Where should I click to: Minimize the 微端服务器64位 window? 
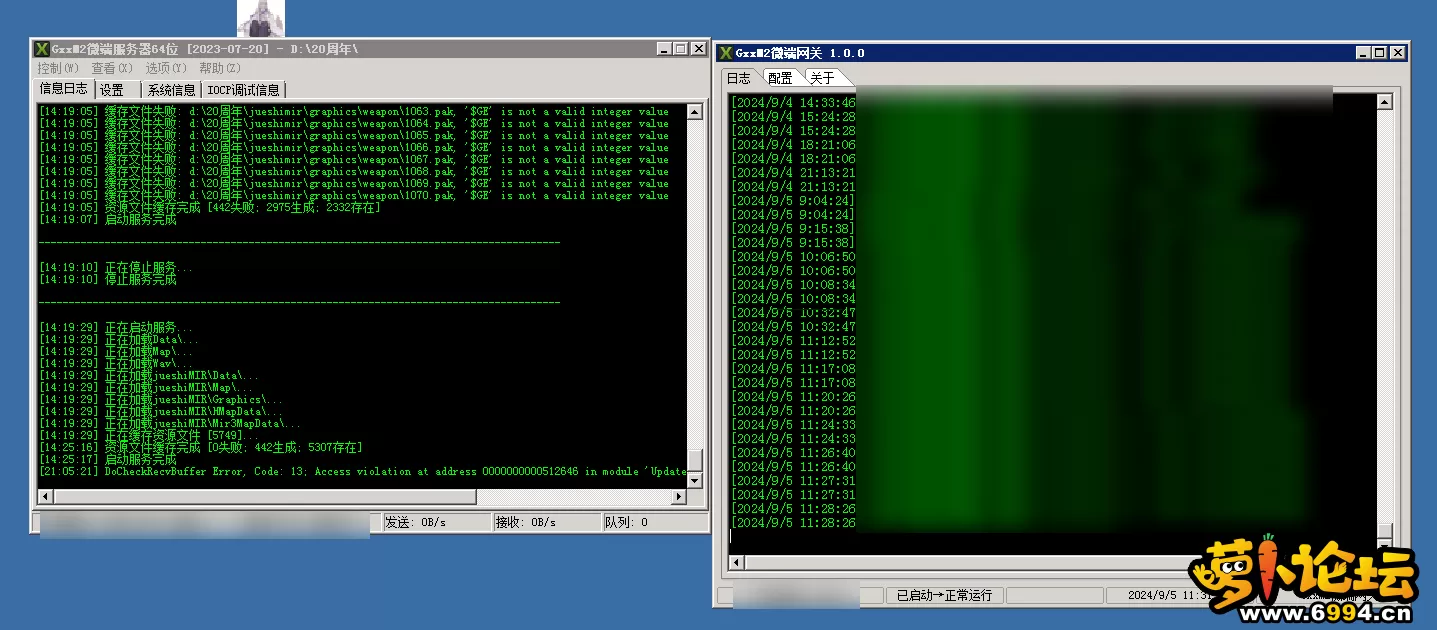pos(665,49)
